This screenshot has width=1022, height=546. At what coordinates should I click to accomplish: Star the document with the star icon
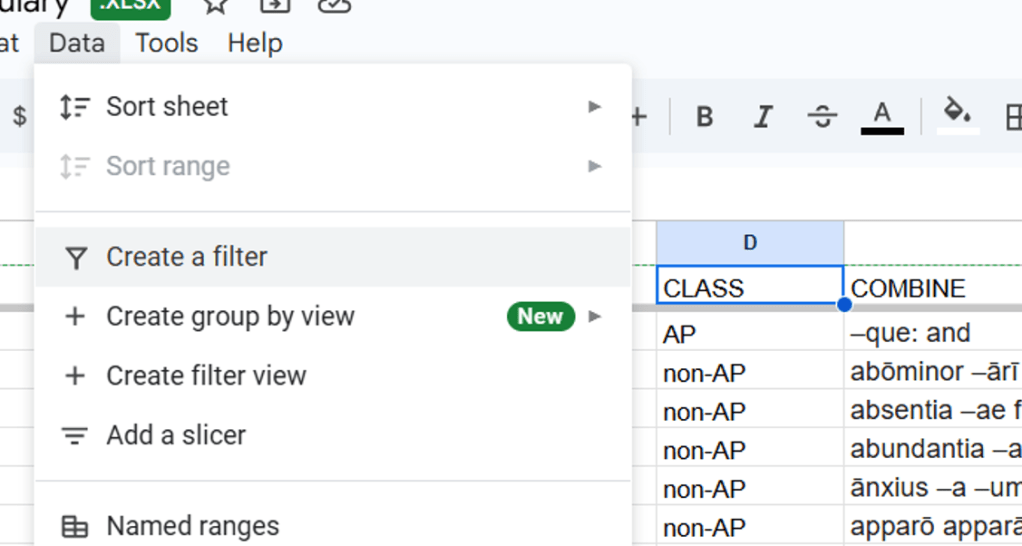point(214,5)
